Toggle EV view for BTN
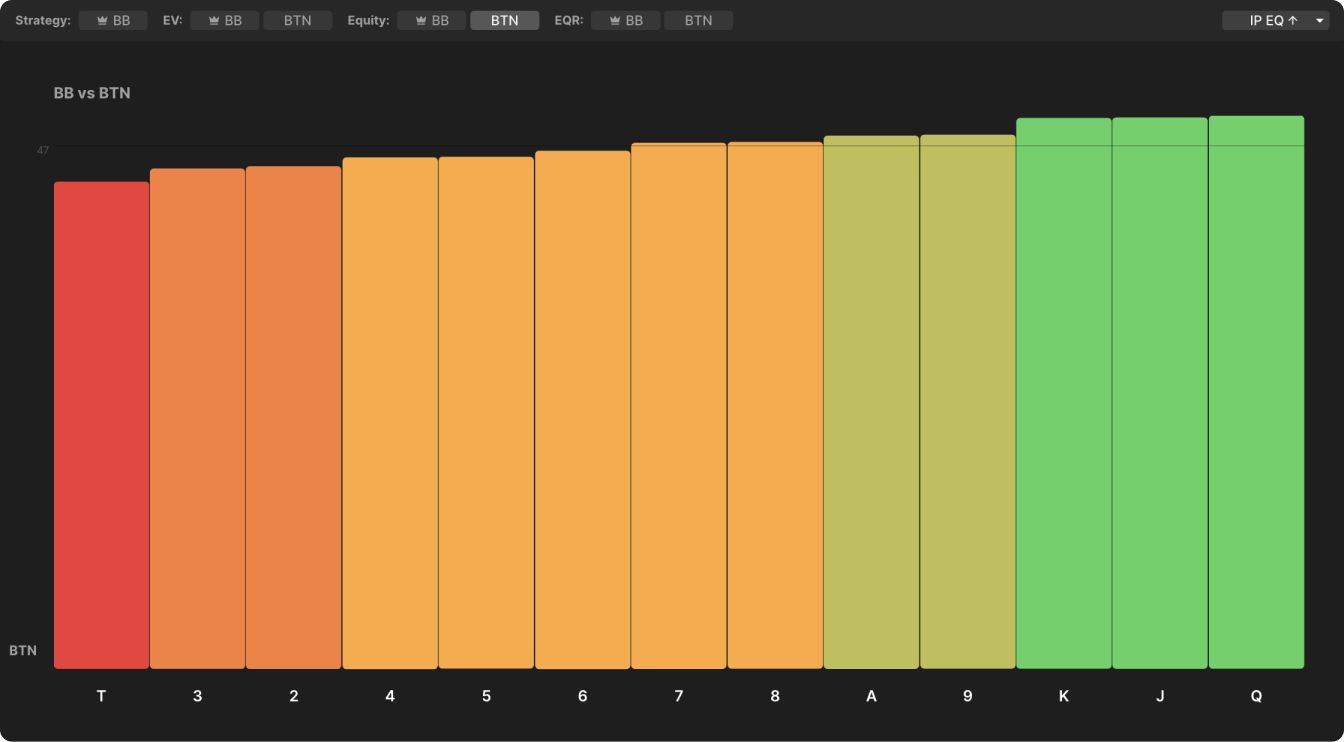This screenshot has height=742, width=1344. click(297, 20)
